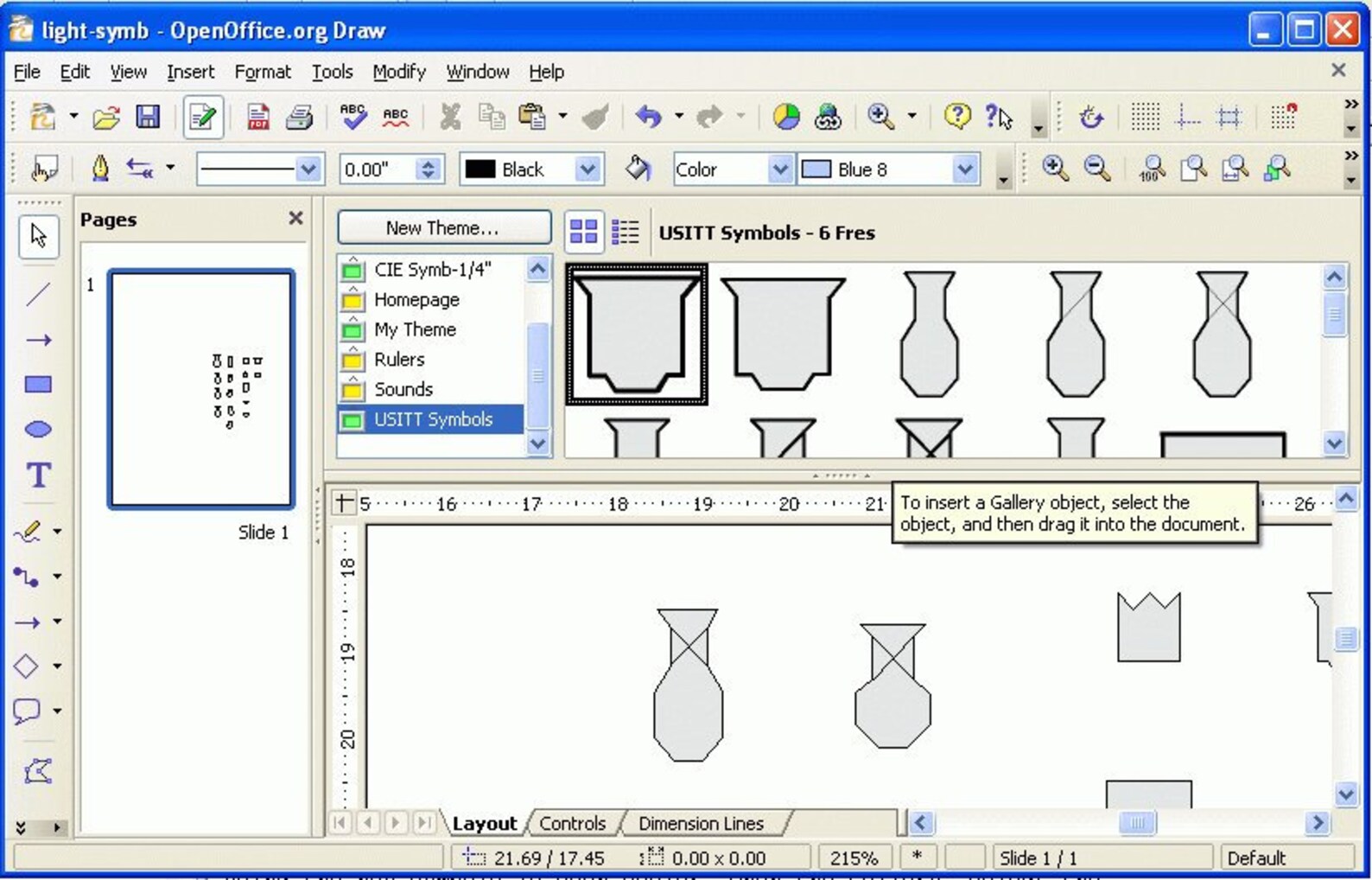Open the Format menu
This screenshot has height=880, width=1372.
coord(263,72)
